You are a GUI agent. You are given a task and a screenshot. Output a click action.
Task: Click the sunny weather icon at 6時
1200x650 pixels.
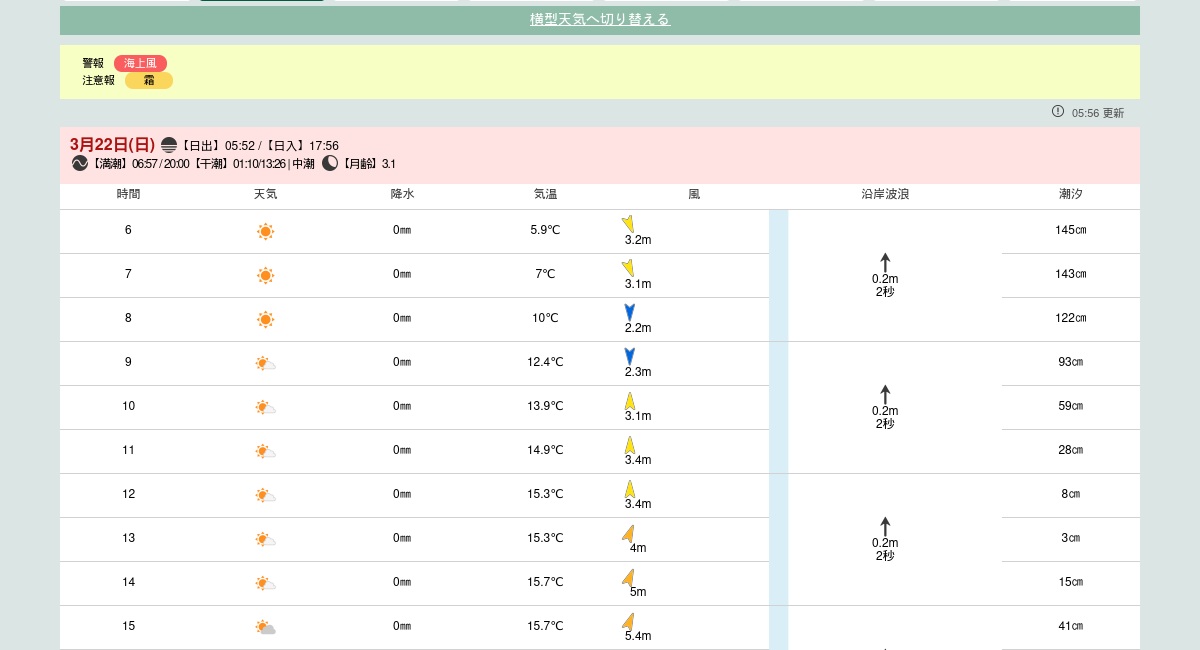click(x=265, y=231)
